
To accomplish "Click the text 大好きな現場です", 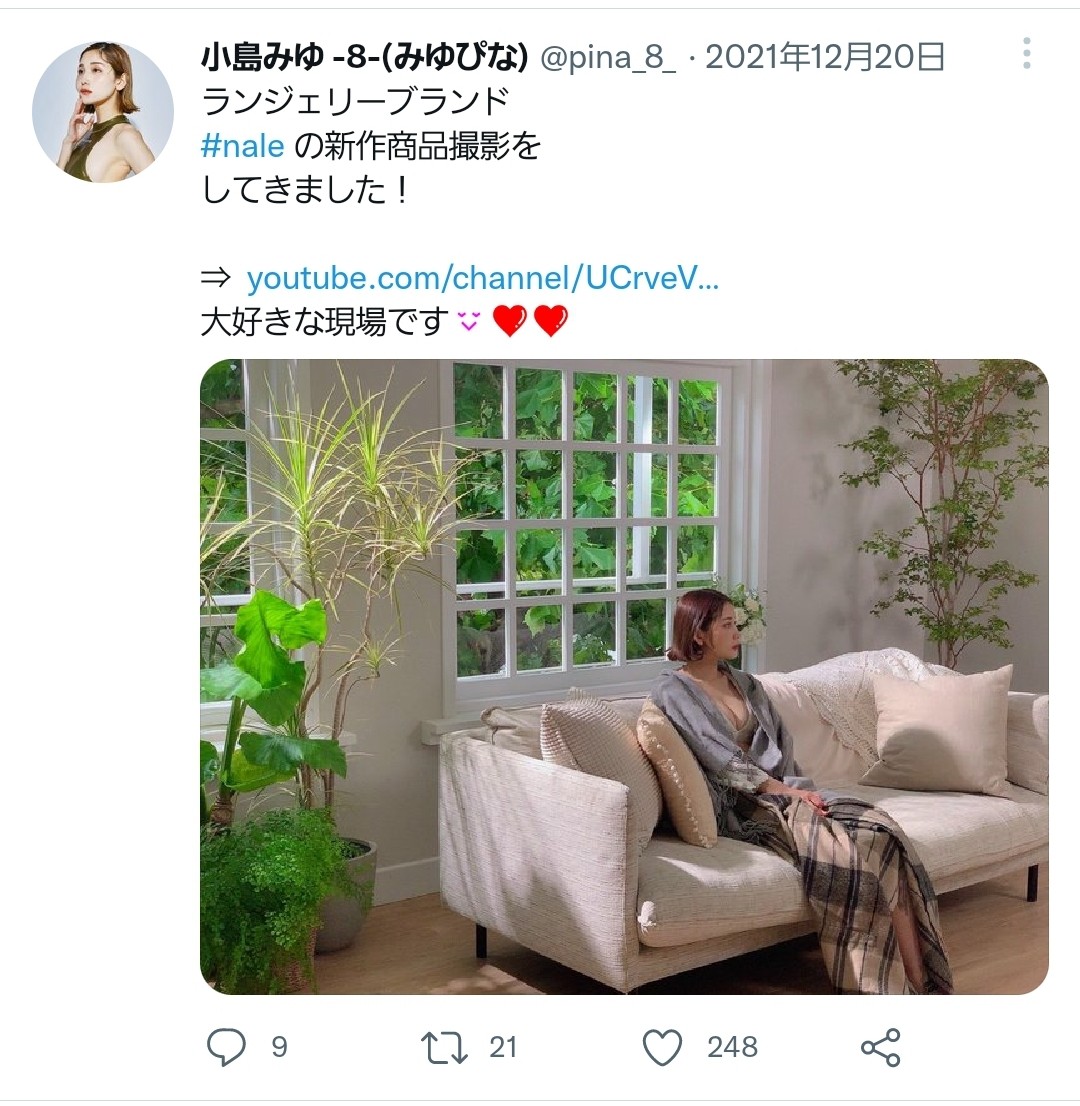I will pyautogui.click(x=325, y=322).
